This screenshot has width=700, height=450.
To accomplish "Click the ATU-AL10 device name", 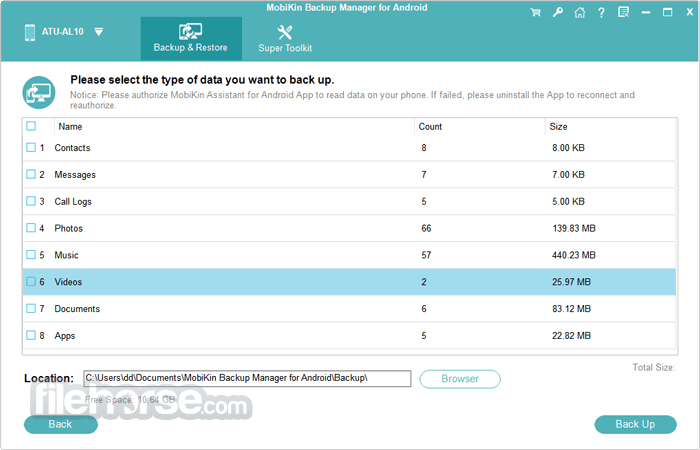I will [x=62, y=32].
